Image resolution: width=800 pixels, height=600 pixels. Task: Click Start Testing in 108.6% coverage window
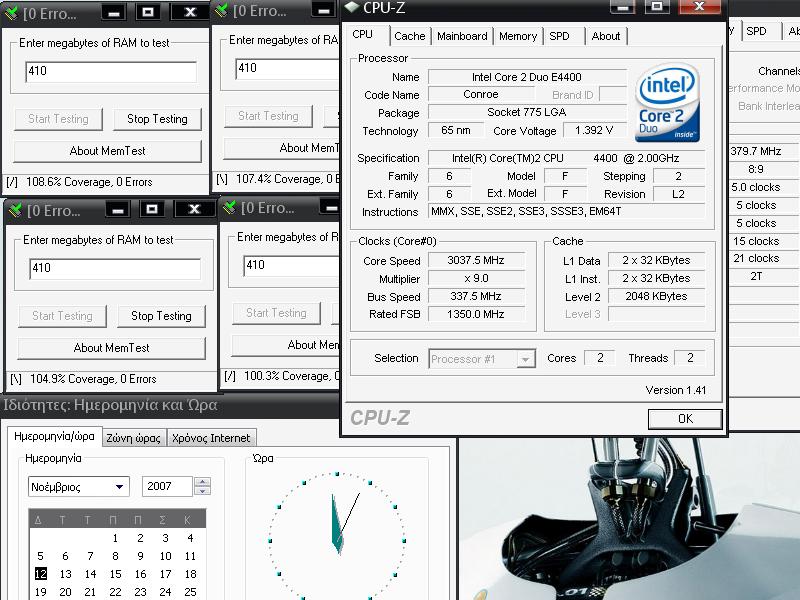tap(58, 119)
